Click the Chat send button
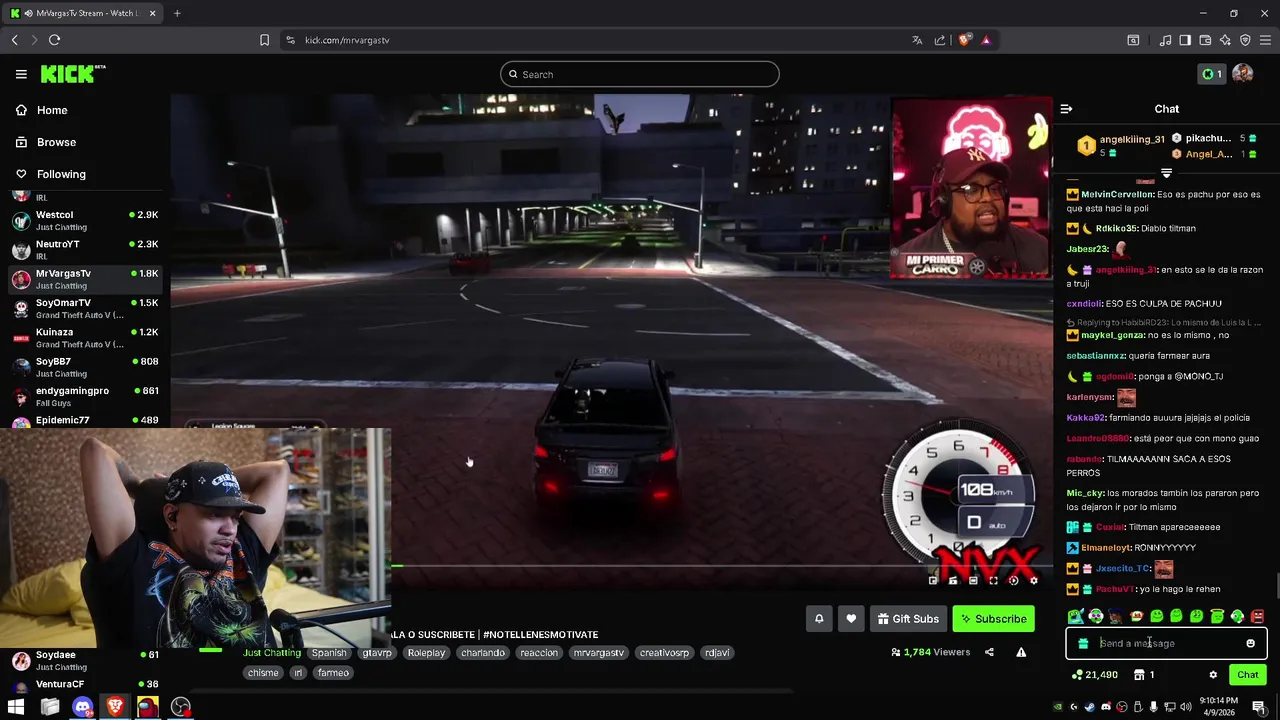 point(1247,675)
